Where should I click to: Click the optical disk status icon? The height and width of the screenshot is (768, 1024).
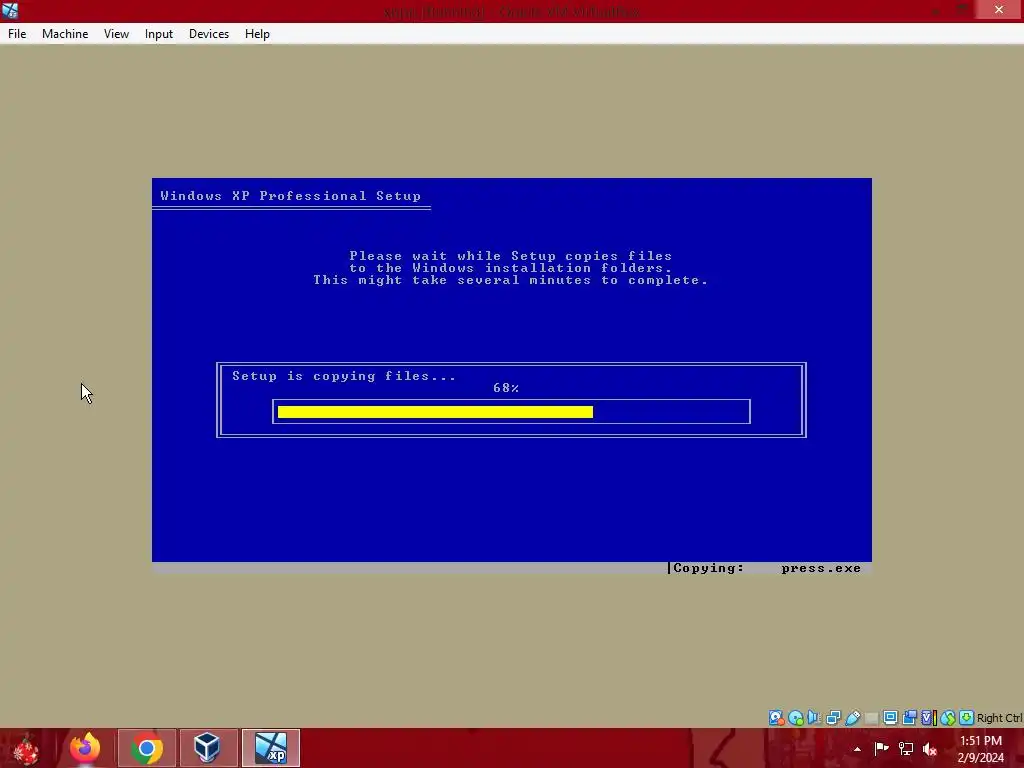pyautogui.click(x=795, y=718)
